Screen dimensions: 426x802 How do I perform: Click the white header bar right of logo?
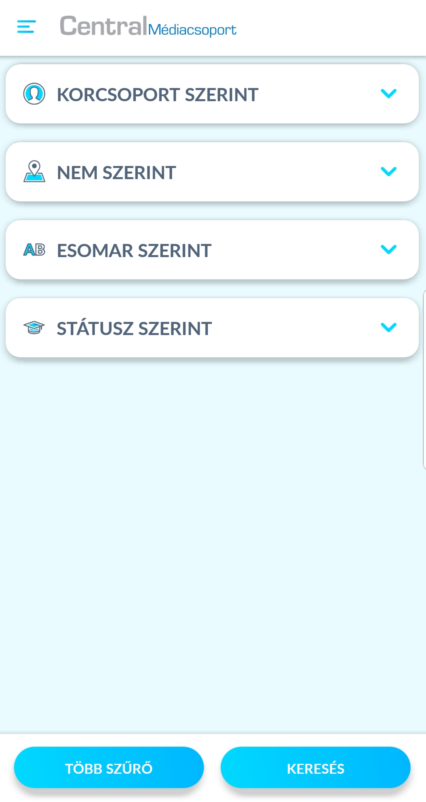coord(330,28)
